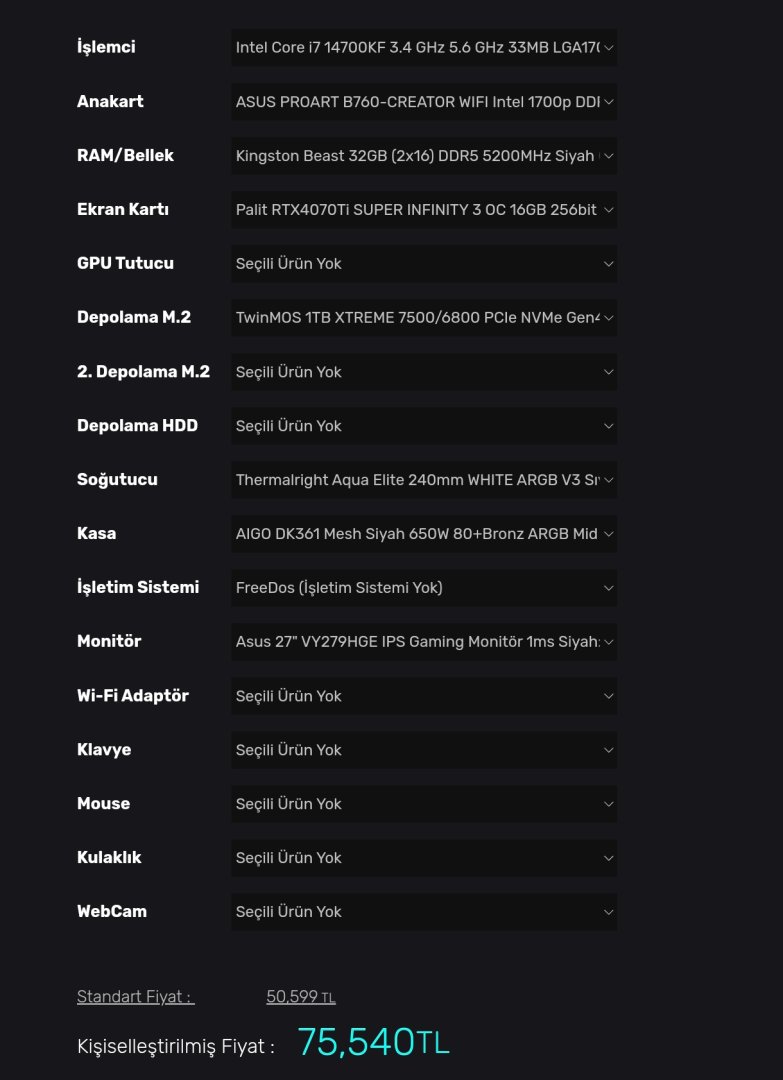The height and width of the screenshot is (1080, 783).
Task: Click the Depolama HDD dropdown arrow
Action: pyautogui.click(x=608, y=425)
